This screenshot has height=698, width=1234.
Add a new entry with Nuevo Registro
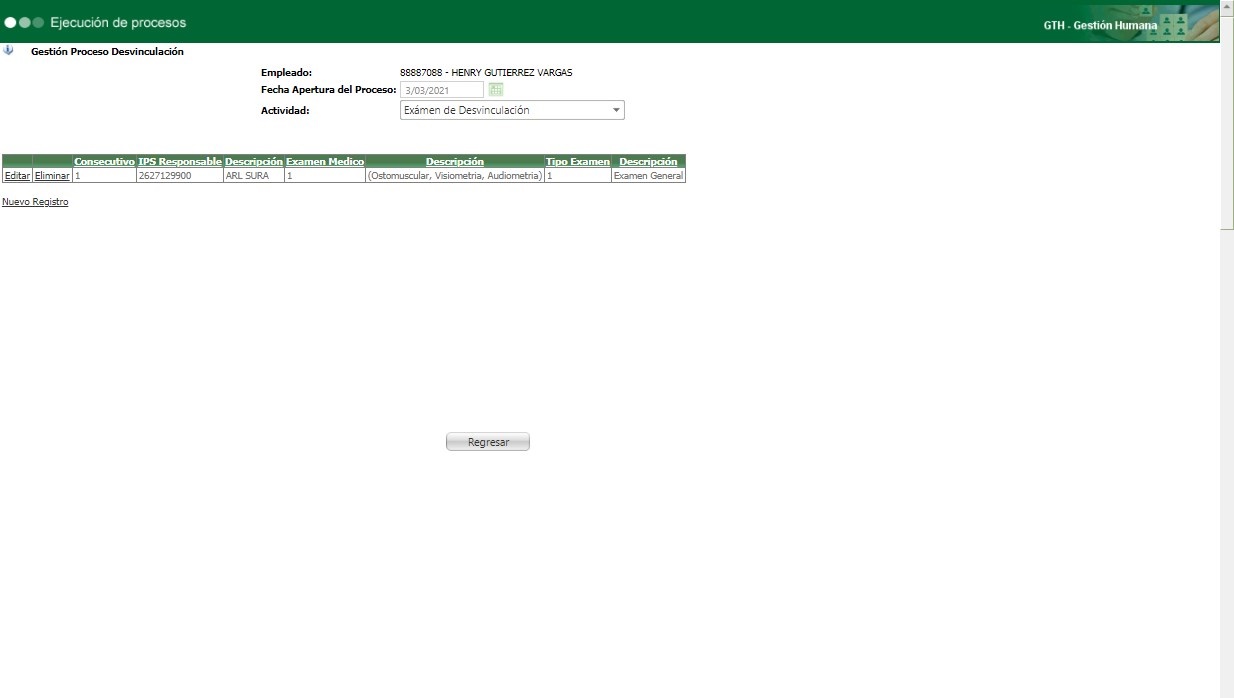click(x=35, y=202)
